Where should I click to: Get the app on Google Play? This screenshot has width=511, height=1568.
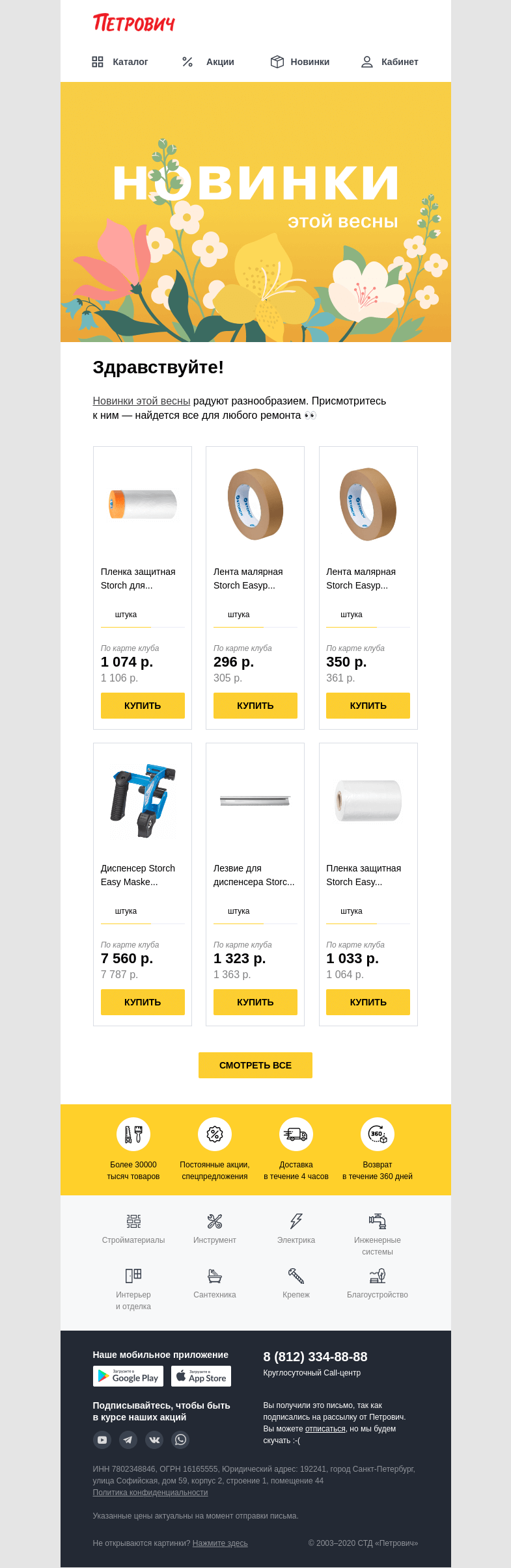click(128, 1376)
